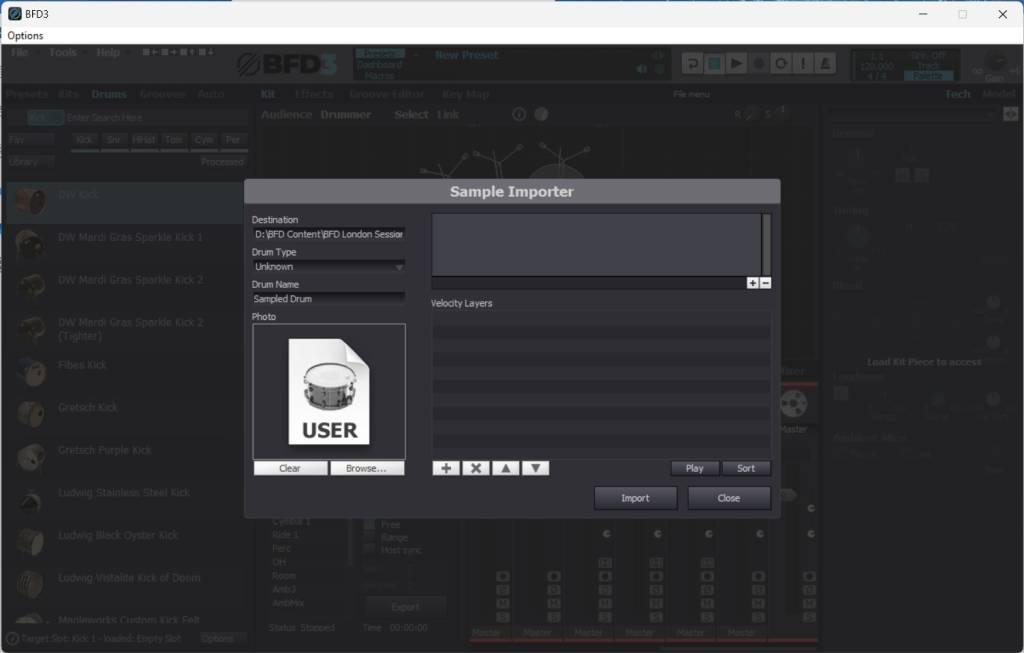
Task: Toggle the Cym kit piece filter
Action: click(x=204, y=140)
